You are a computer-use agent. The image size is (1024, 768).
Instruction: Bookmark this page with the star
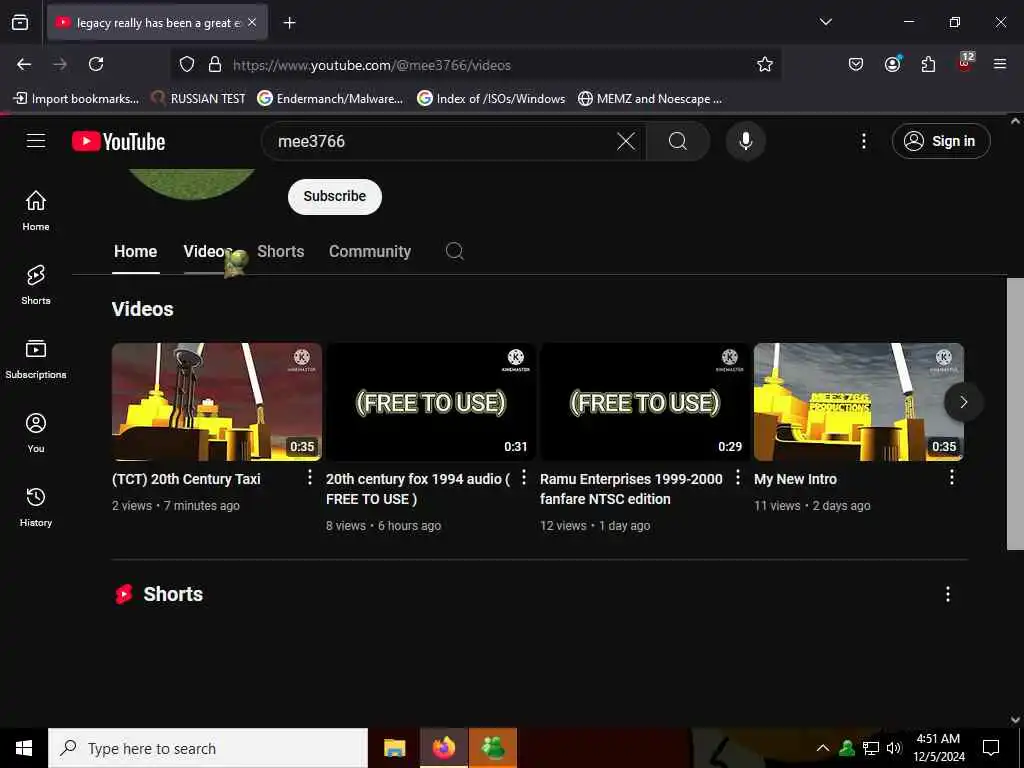click(x=765, y=64)
